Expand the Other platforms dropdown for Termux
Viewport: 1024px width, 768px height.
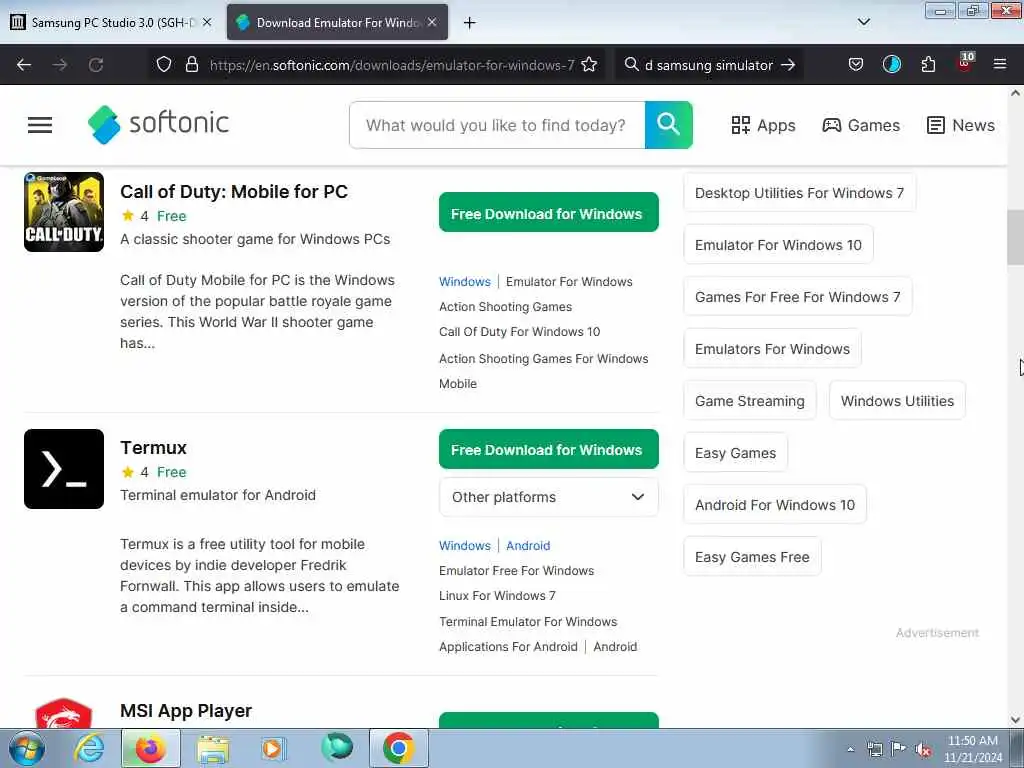pos(549,497)
